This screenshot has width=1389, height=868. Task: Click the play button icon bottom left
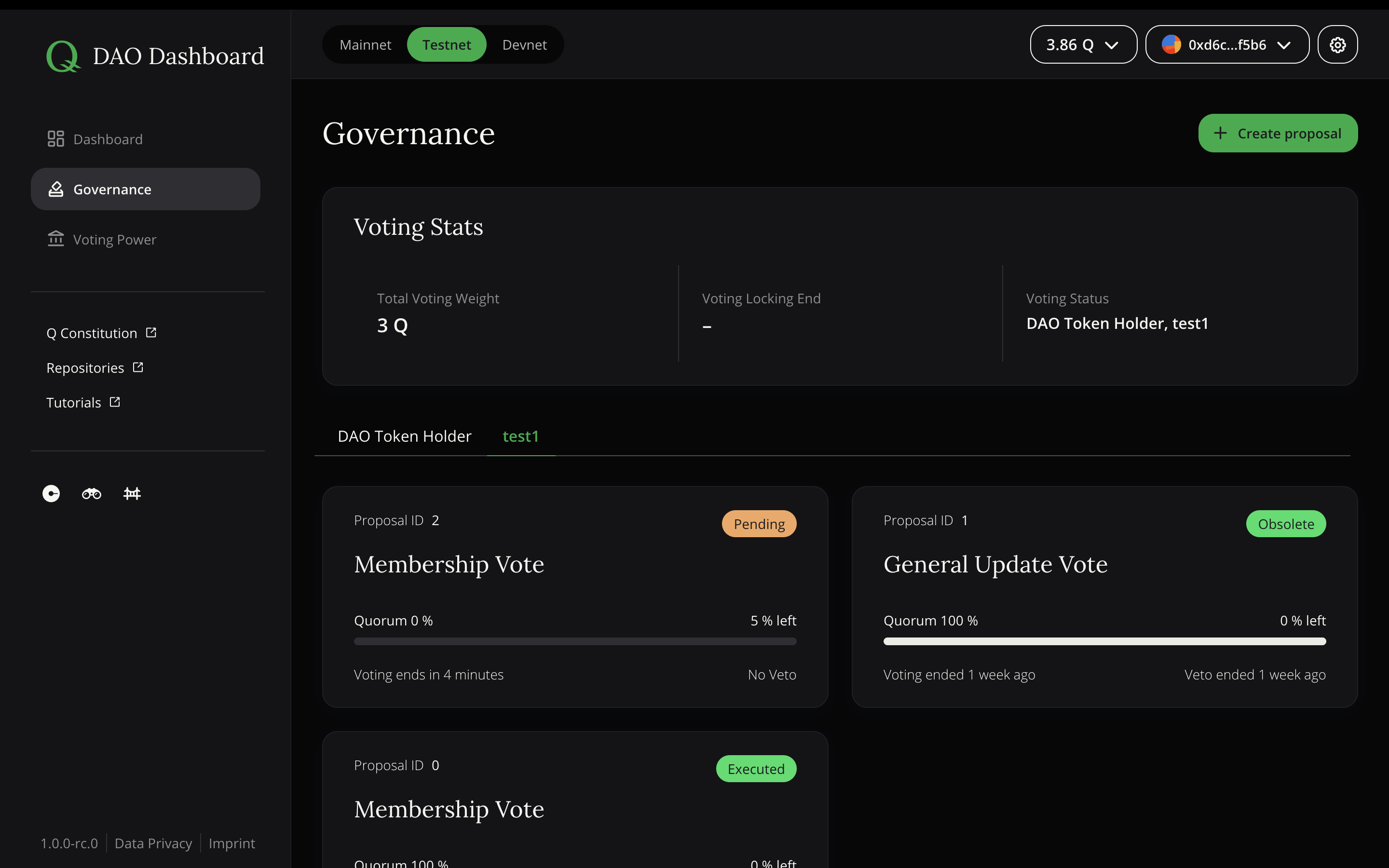(x=50, y=492)
